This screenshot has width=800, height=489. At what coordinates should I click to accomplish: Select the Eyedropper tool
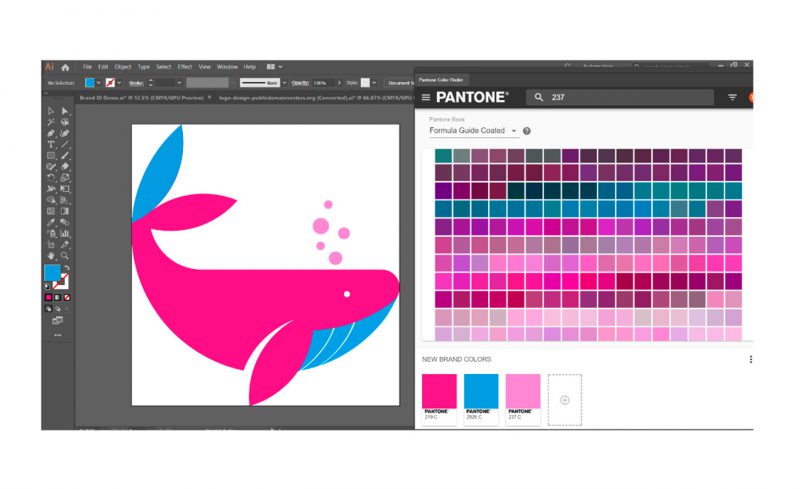[51, 222]
